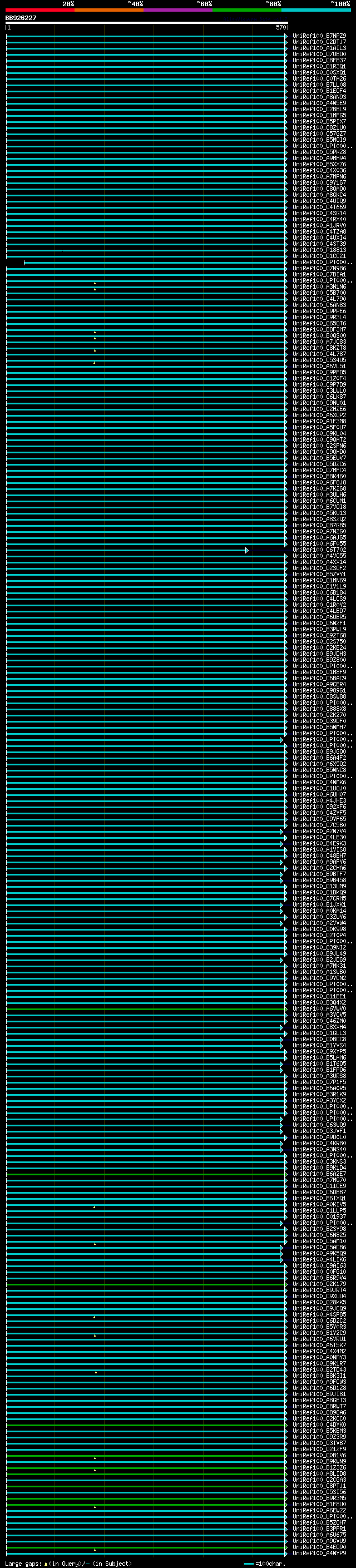Click the short alignment arrow for UniRef100_Q6T702
The width and height of the screenshot is (356, 1568).
(x=127, y=550)
